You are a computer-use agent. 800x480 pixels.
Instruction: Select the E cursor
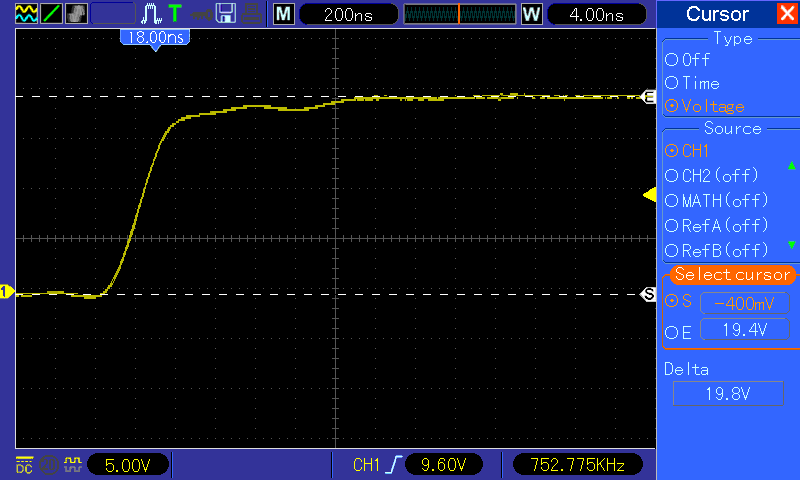click(x=679, y=333)
